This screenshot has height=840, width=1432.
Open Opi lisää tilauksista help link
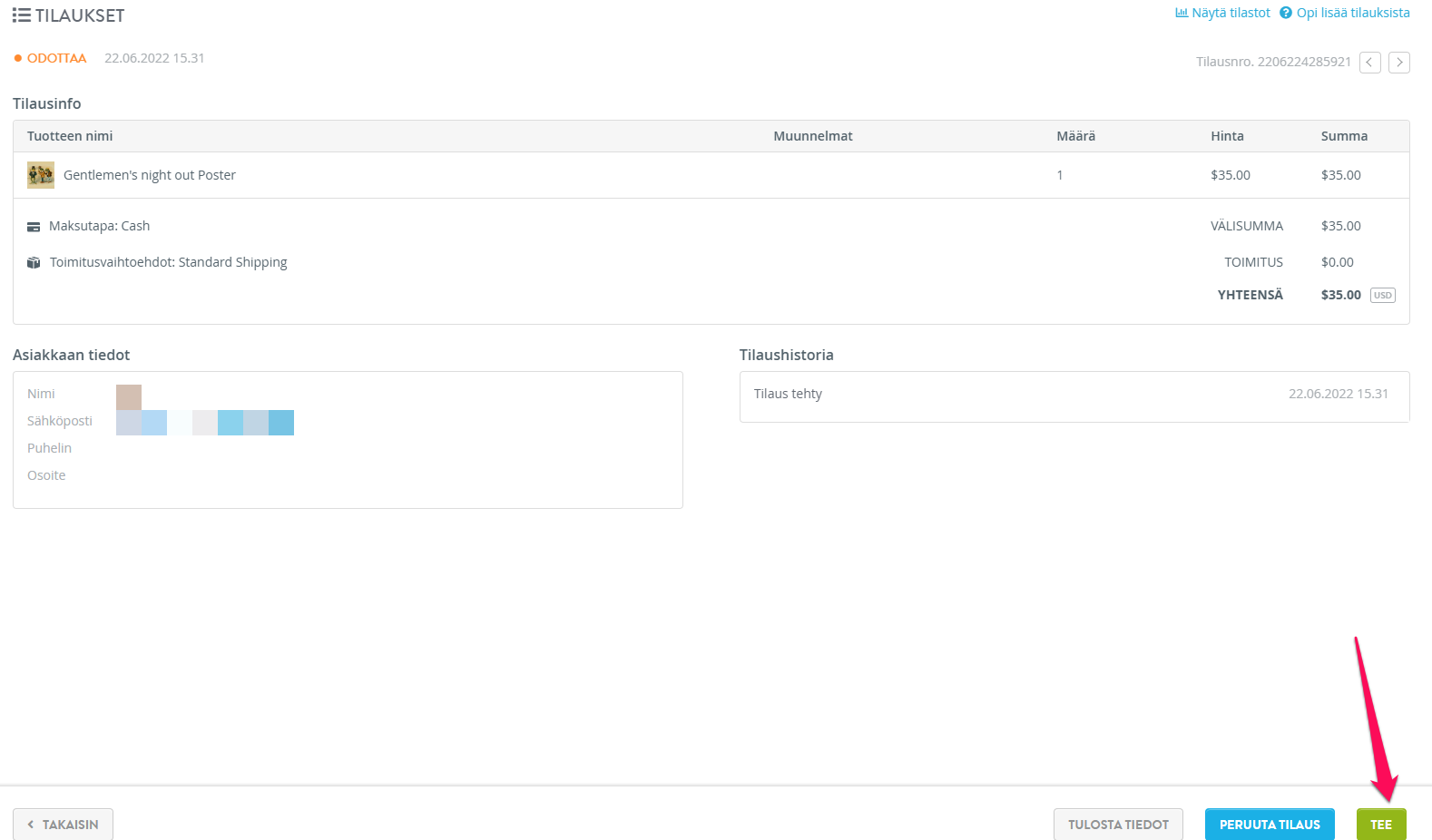pyautogui.click(x=1345, y=13)
